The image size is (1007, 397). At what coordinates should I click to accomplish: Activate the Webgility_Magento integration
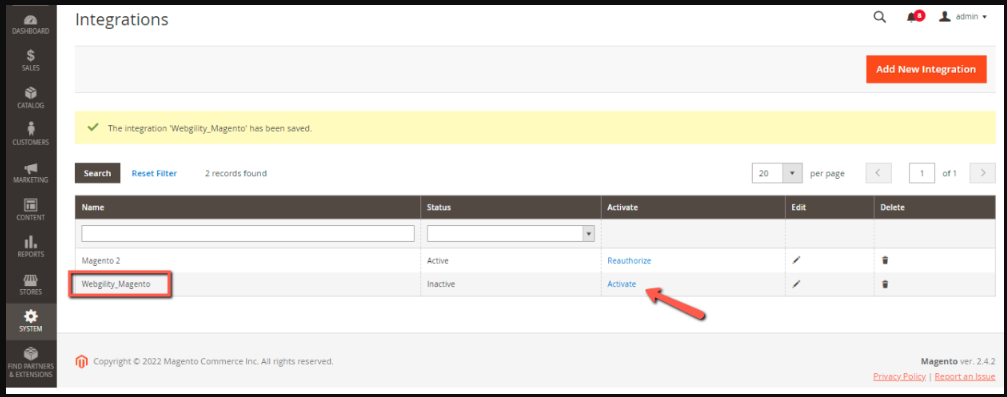(x=622, y=284)
